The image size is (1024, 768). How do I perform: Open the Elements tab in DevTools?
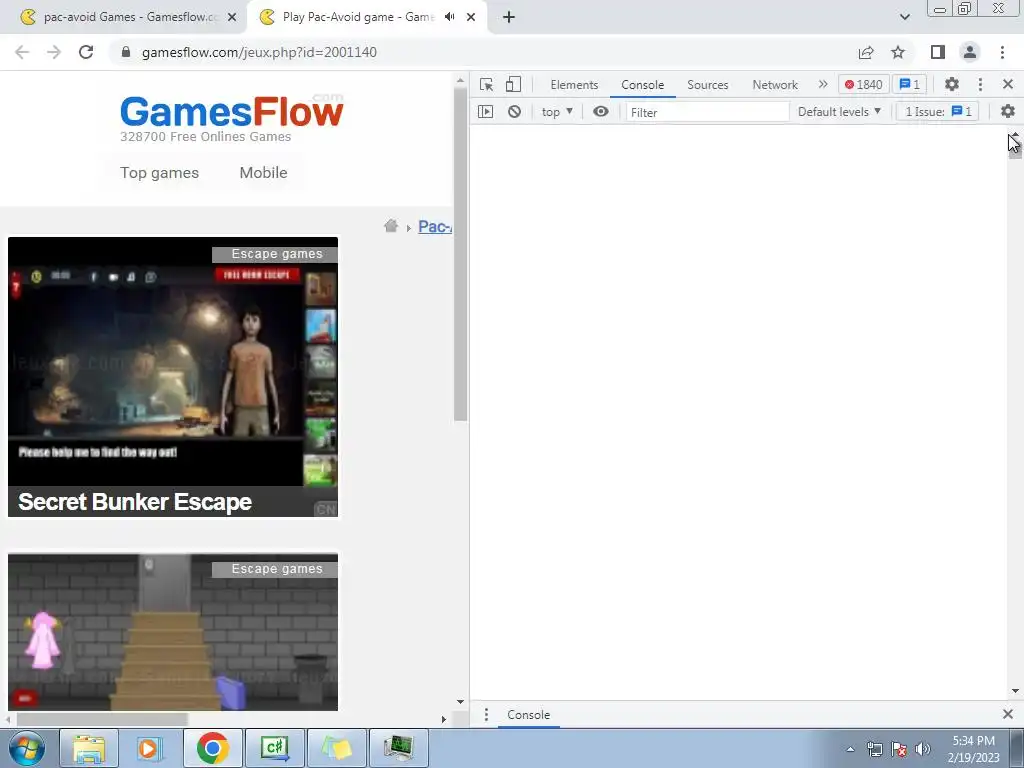tap(574, 85)
